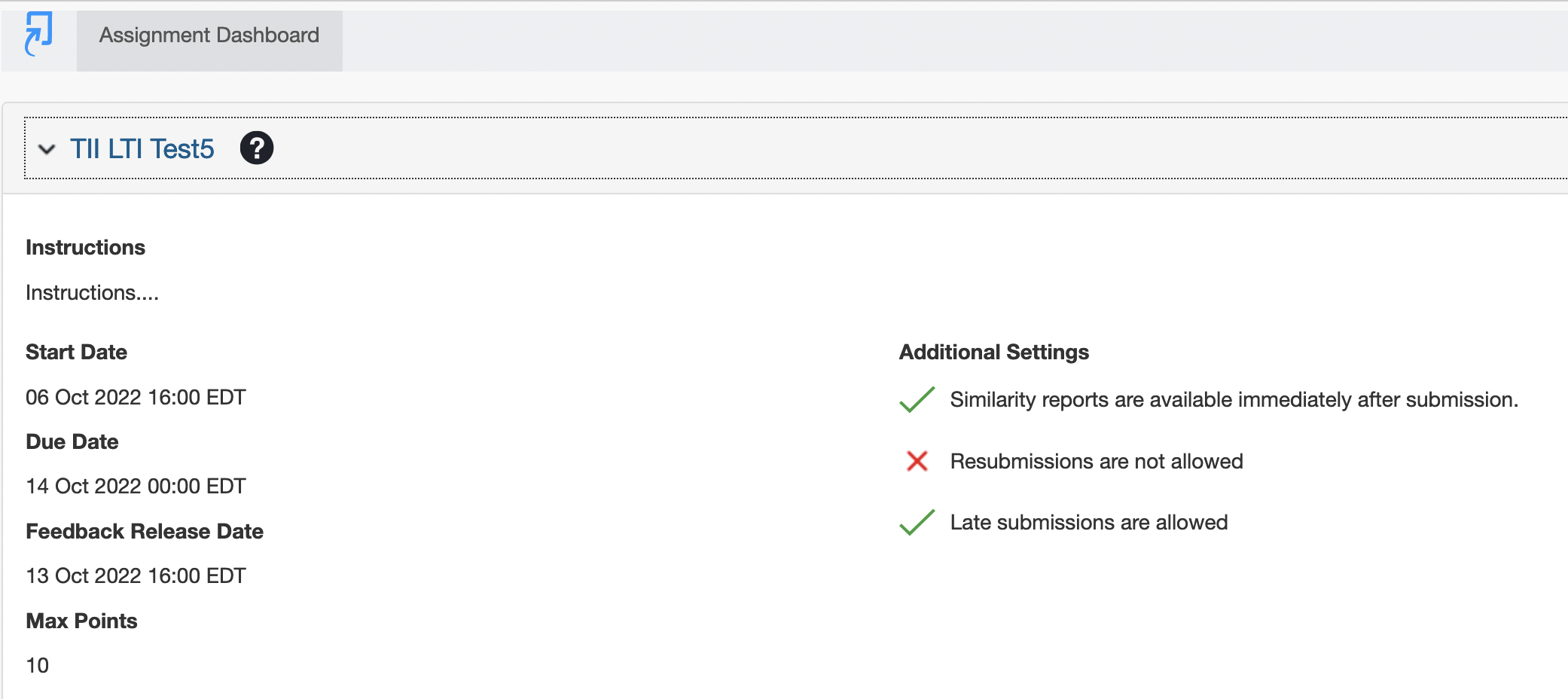Screen dimensions: 1568x699
Task: Click the red X beside resubmissions
Action: click(x=917, y=461)
